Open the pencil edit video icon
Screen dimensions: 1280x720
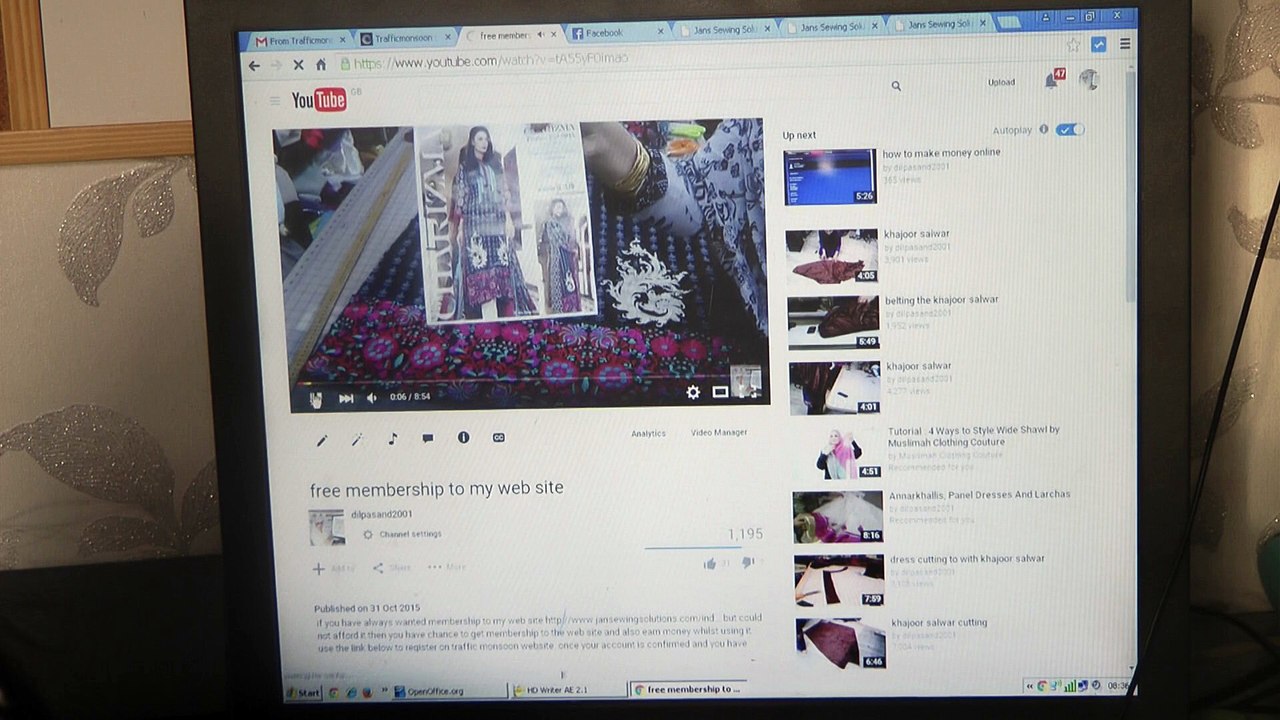(322, 440)
